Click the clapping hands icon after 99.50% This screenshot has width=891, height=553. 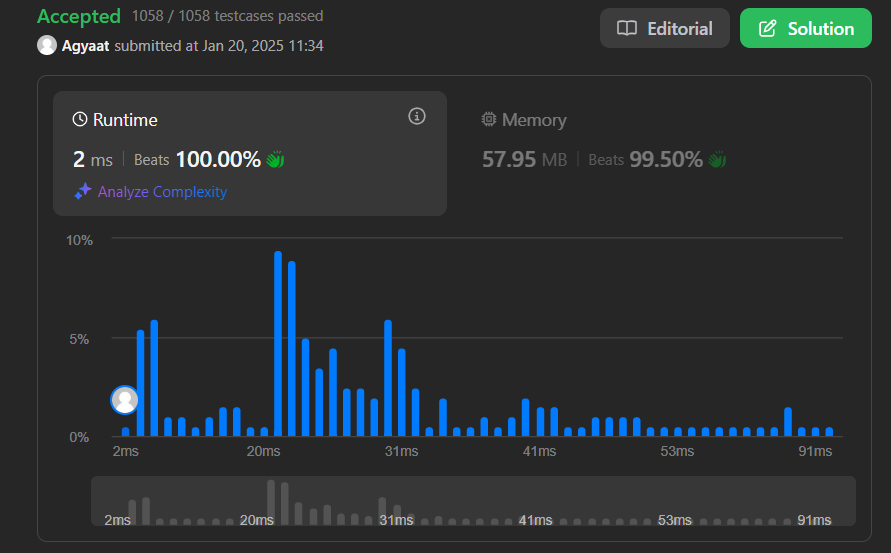pos(717,159)
